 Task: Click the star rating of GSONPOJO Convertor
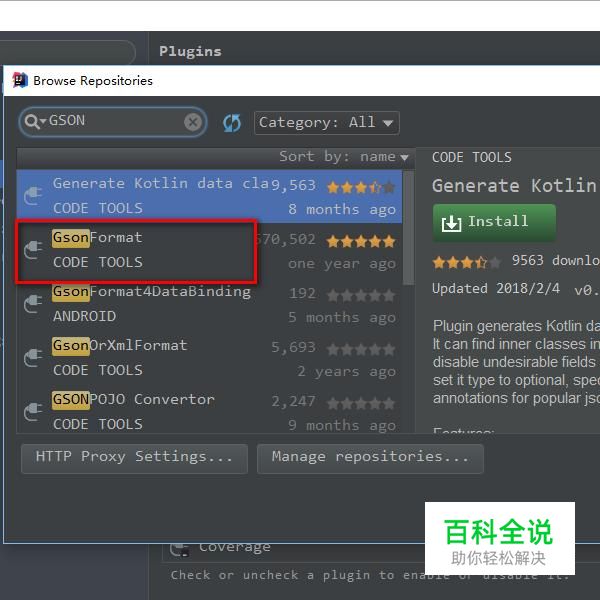(361, 403)
